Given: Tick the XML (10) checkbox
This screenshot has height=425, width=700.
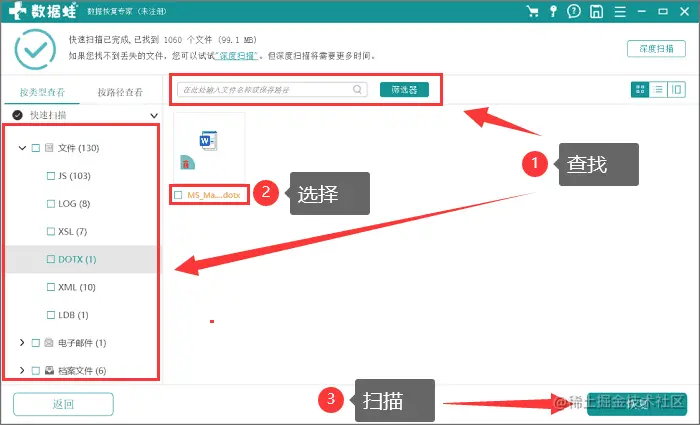Looking at the screenshot, I should (51, 287).
